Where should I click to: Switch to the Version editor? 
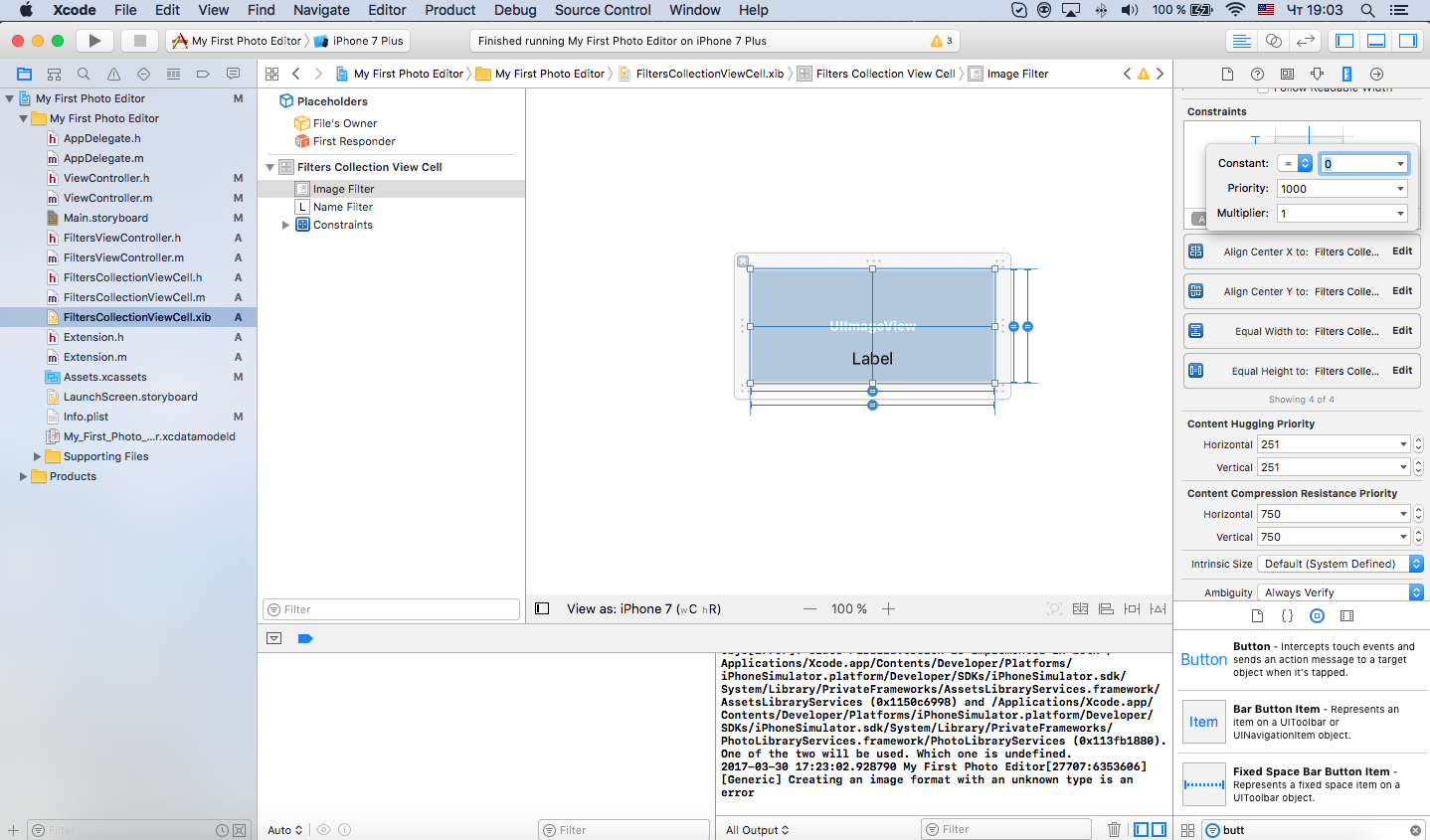(x=1305, y=41)
